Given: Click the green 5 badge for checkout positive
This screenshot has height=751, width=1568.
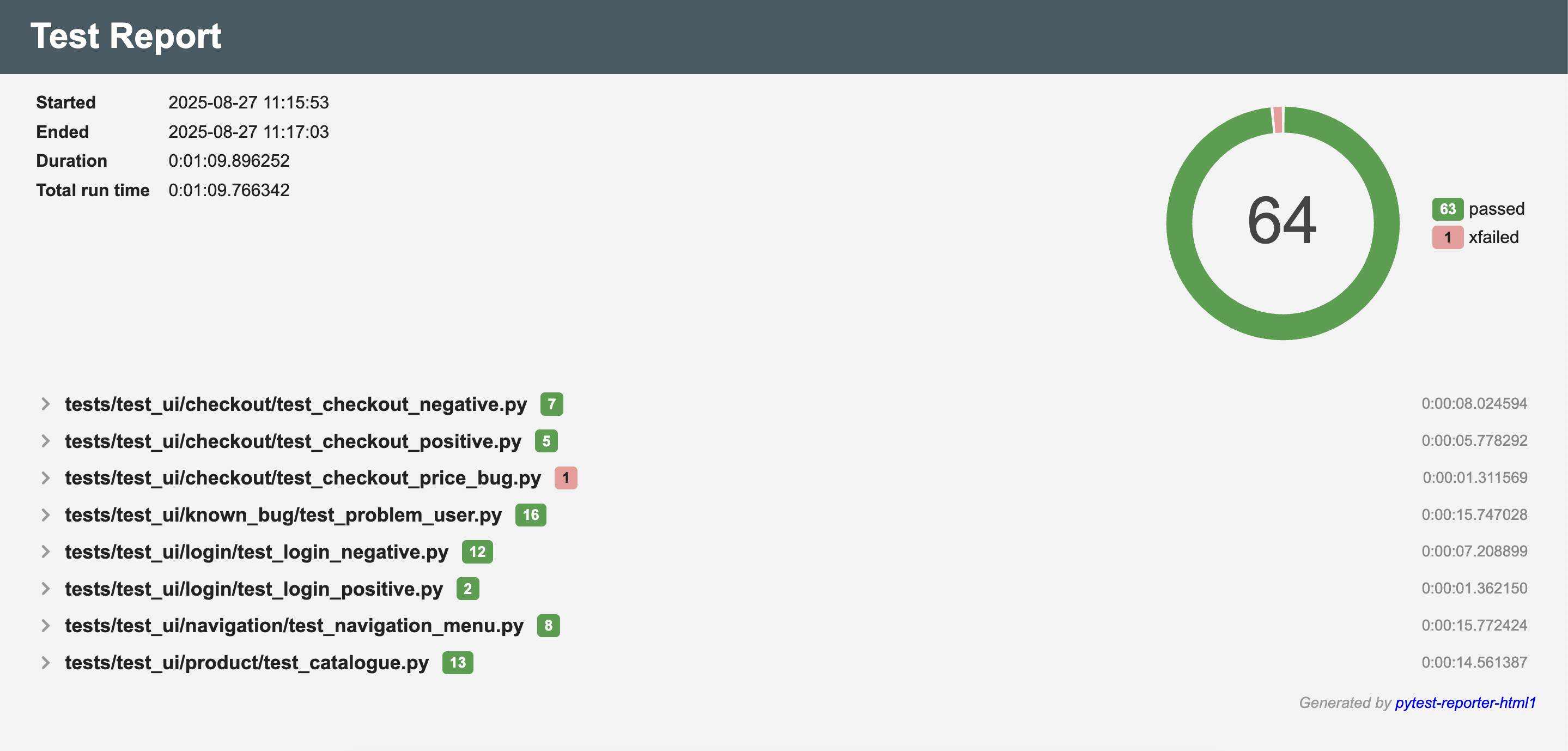Looking at the screenshot, I should [546, 441].
